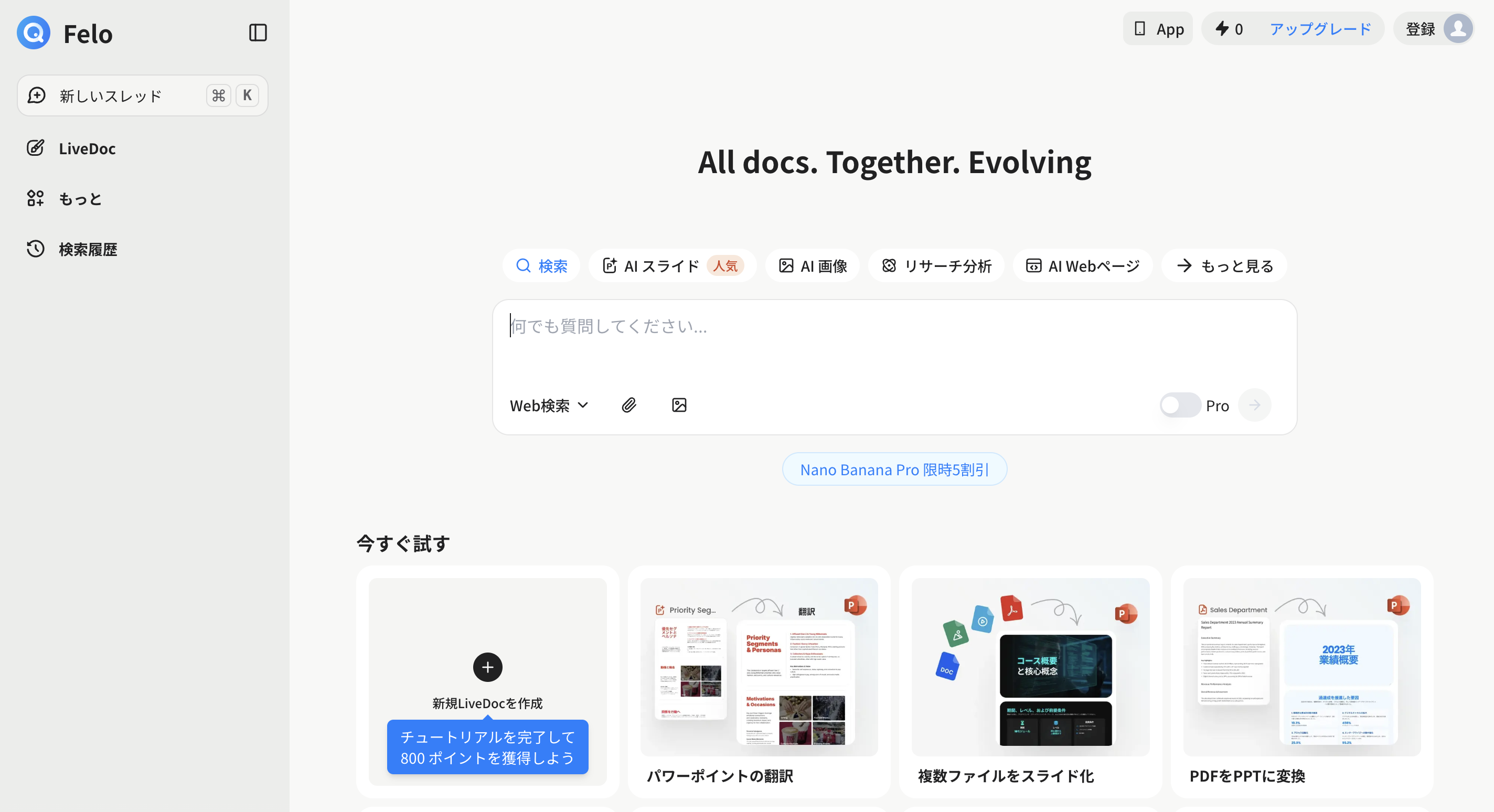The image size is (1494, 812).
Task: Expand もっと見る for more modes
Action: (x=1224, y=265)
